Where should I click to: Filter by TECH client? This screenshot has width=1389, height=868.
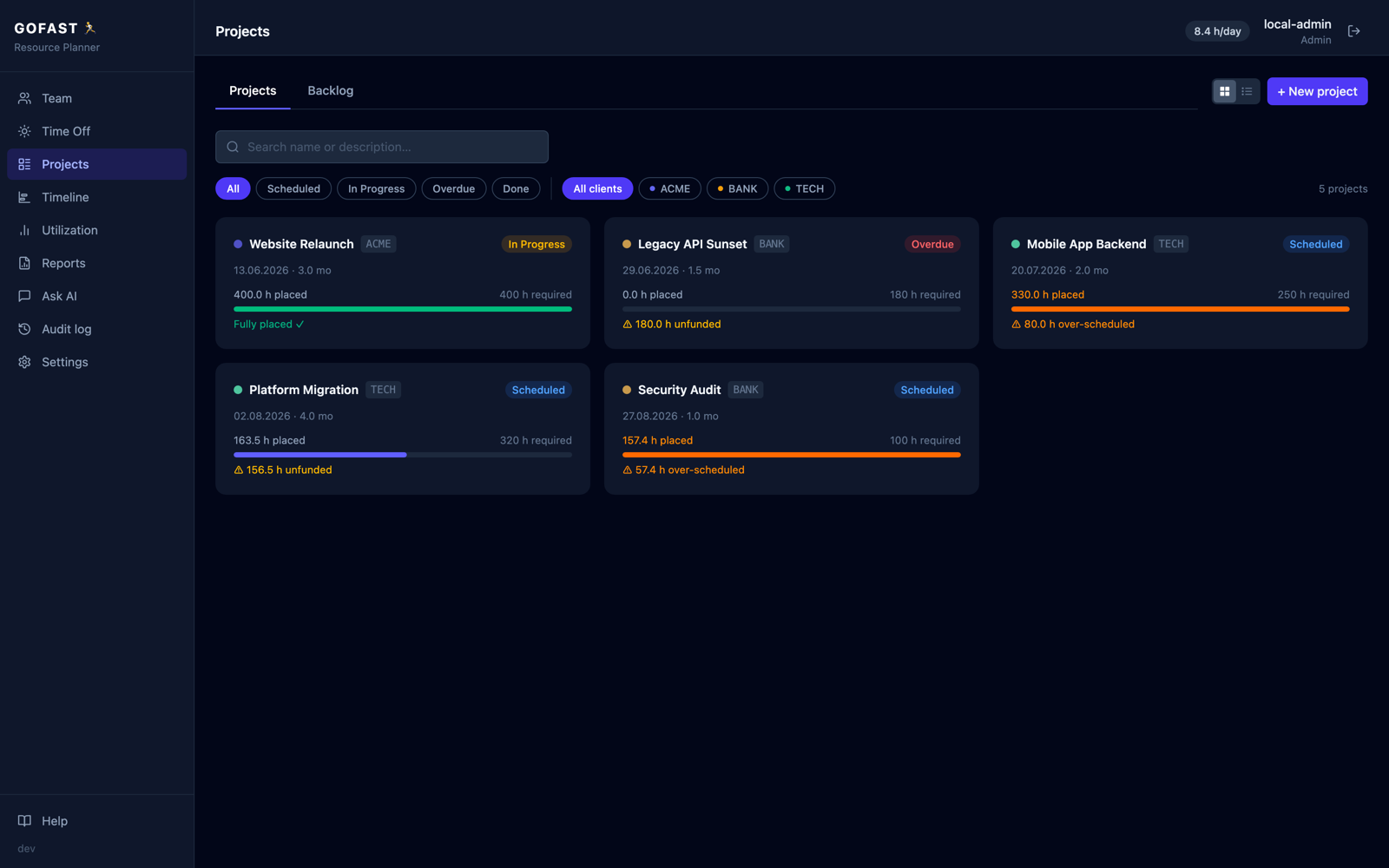[804, 188]
